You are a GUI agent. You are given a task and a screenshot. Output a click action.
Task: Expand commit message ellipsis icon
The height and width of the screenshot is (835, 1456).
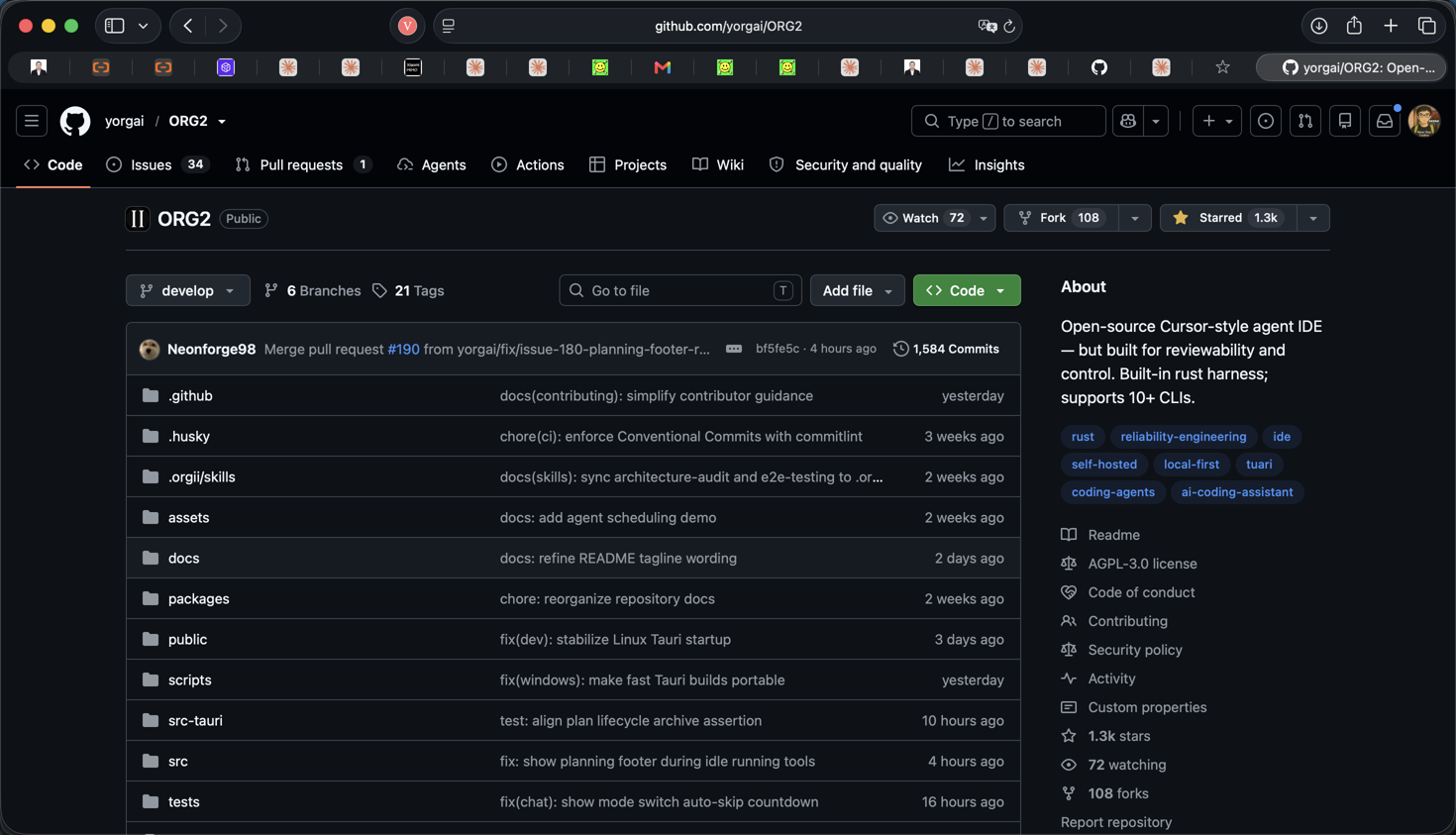pyautogui.click(x=734, y=349)
